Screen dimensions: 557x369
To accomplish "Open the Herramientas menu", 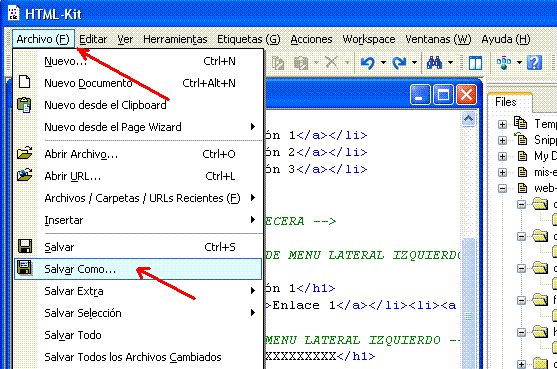I will pos(175,39).
